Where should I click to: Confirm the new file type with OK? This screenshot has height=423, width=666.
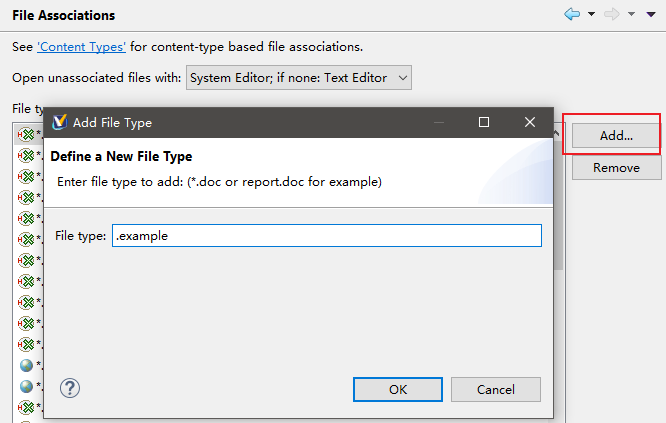point(398,389)
